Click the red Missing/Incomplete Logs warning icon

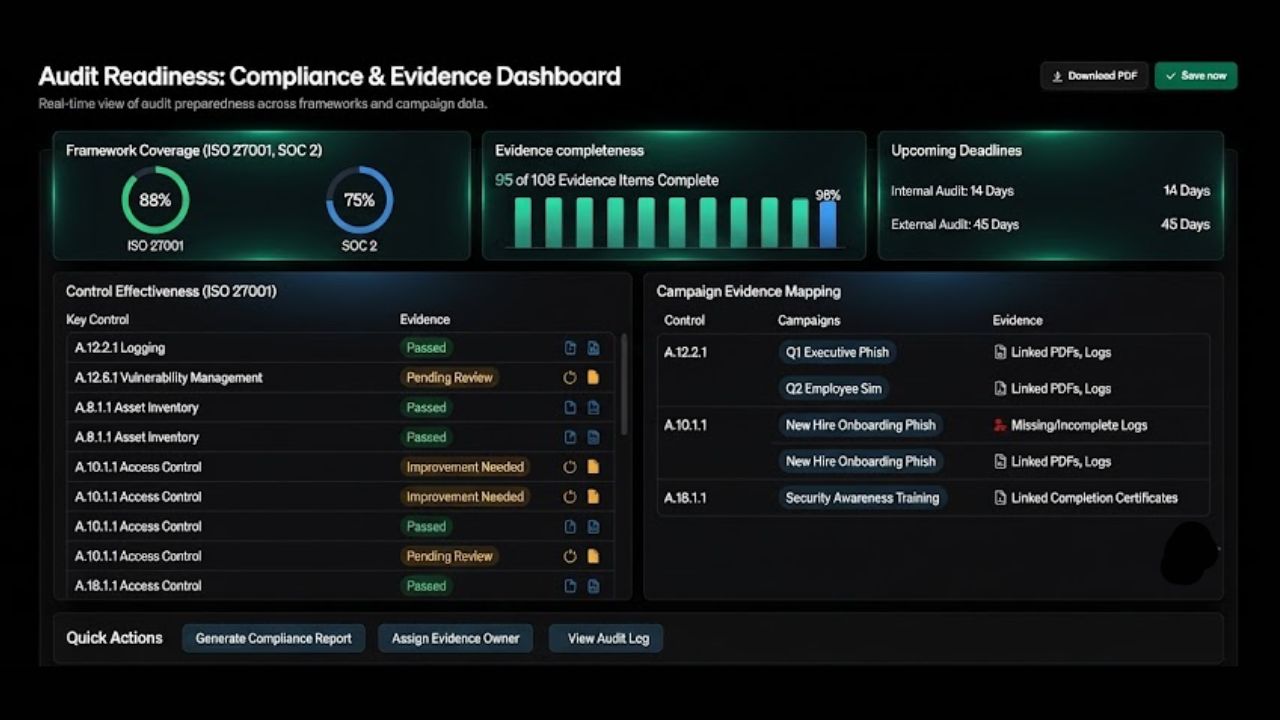tap(1000, 425)
